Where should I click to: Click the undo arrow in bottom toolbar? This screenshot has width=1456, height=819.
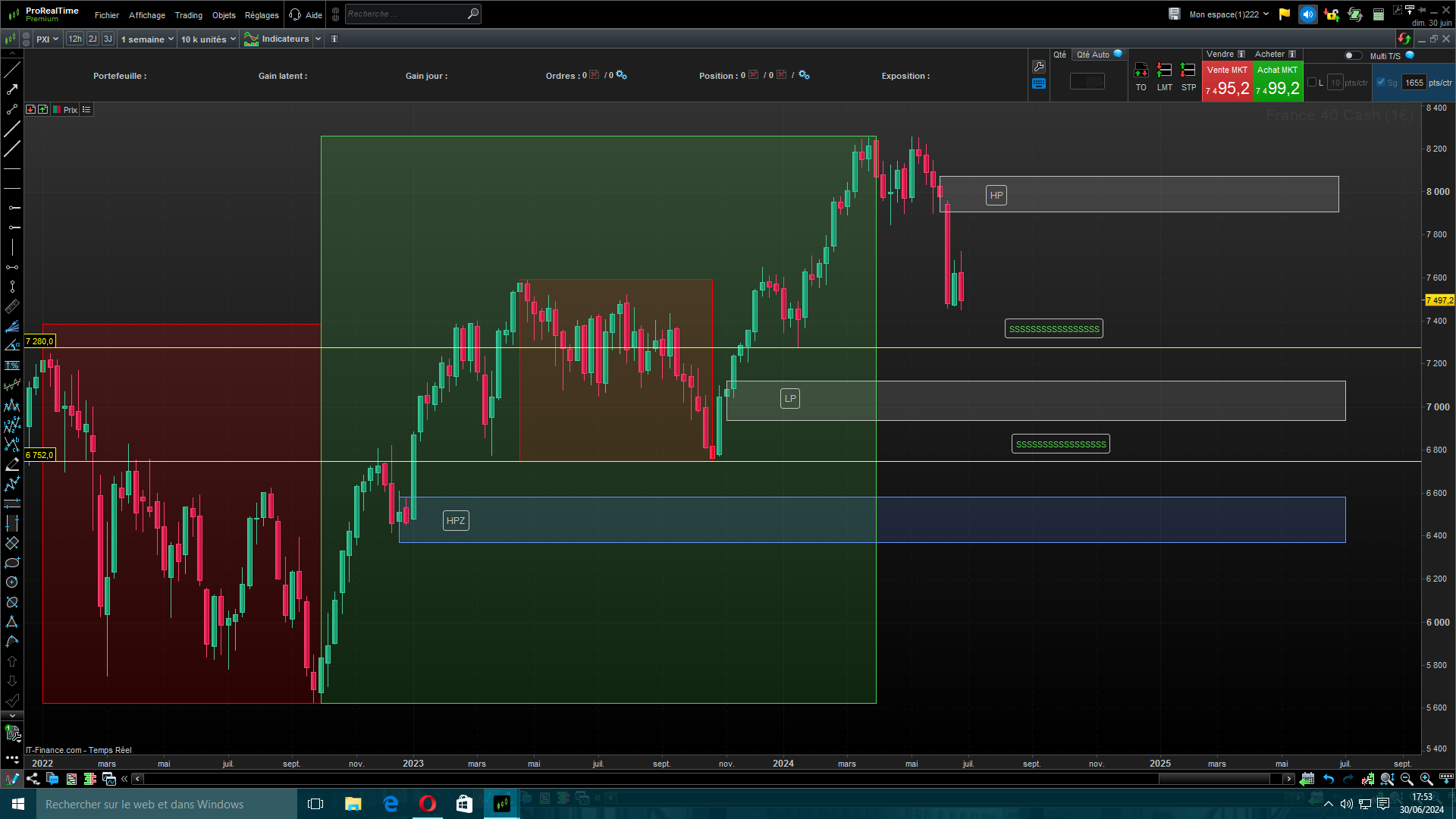(1329, 779)
